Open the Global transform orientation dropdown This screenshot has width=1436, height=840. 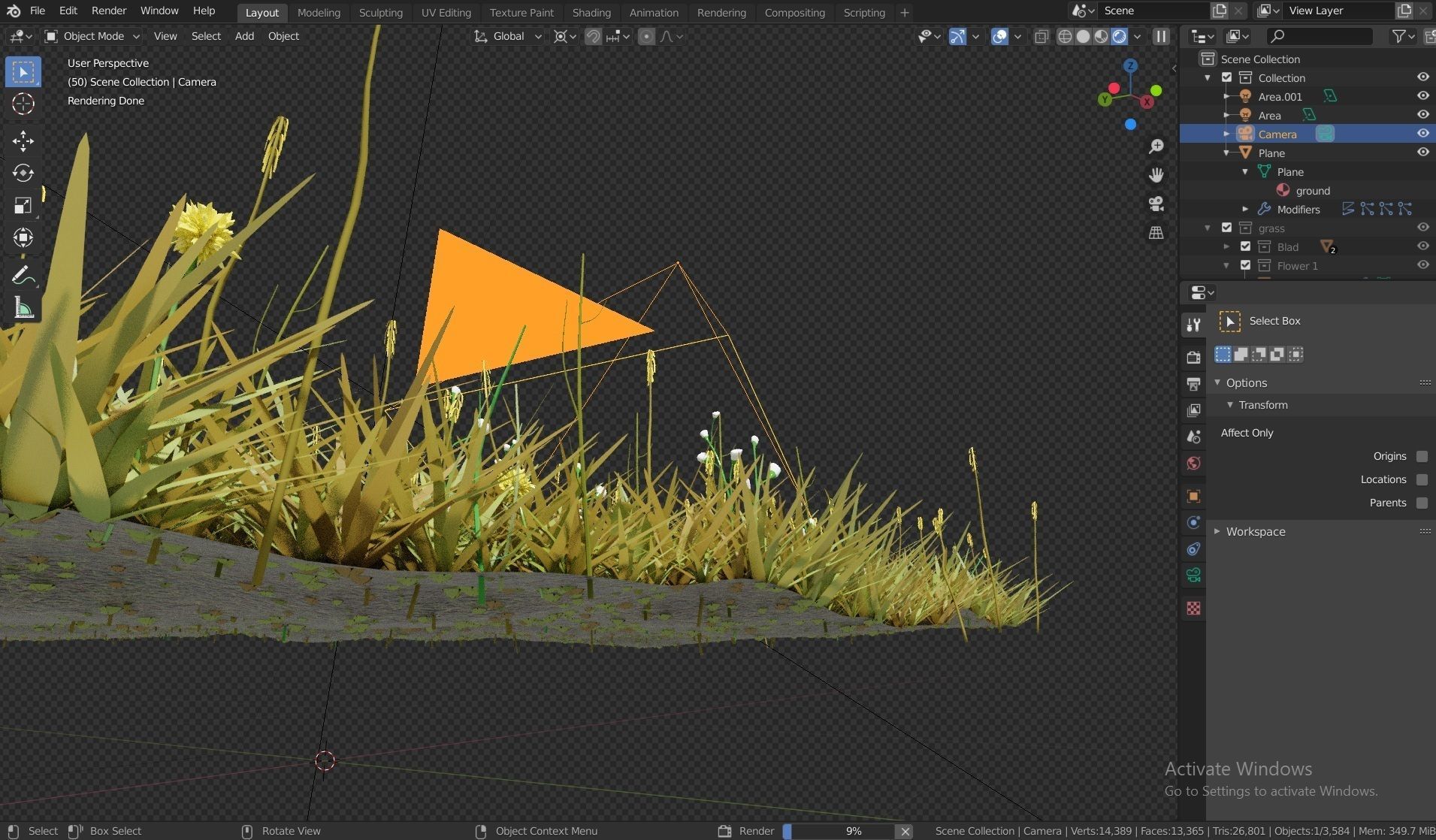coord(508,36)
